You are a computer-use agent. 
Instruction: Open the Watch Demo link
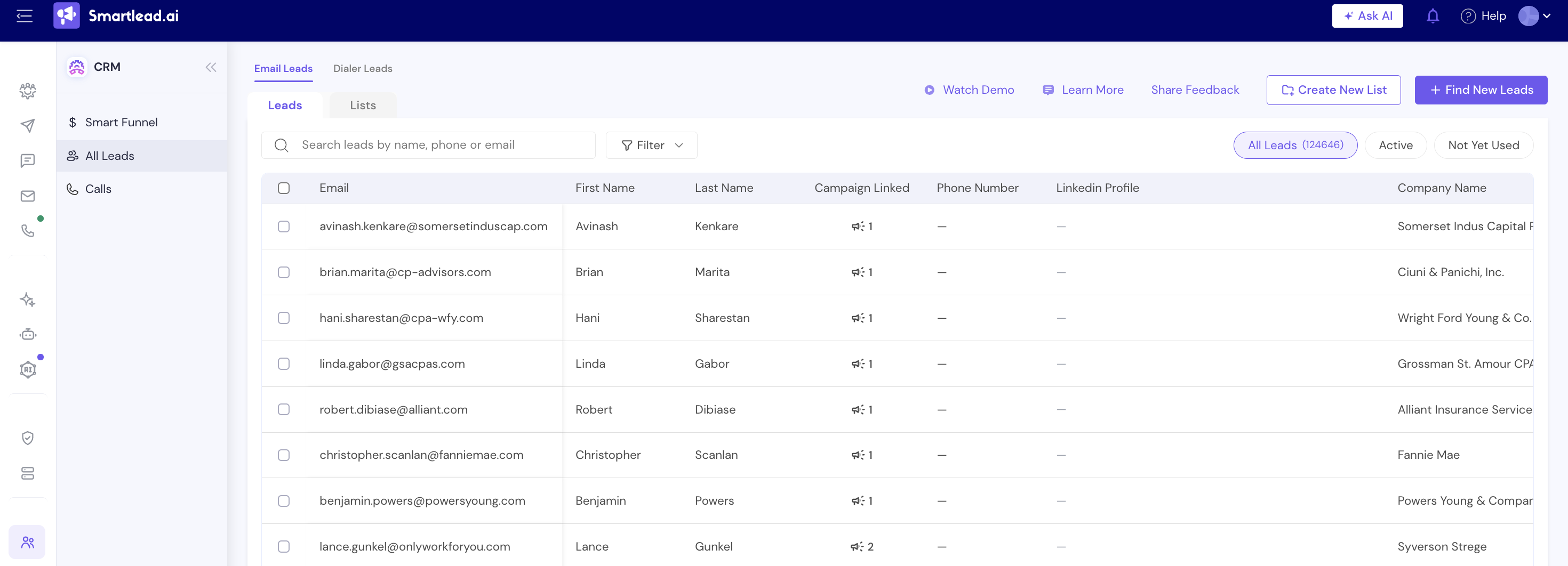pos(969,90)
